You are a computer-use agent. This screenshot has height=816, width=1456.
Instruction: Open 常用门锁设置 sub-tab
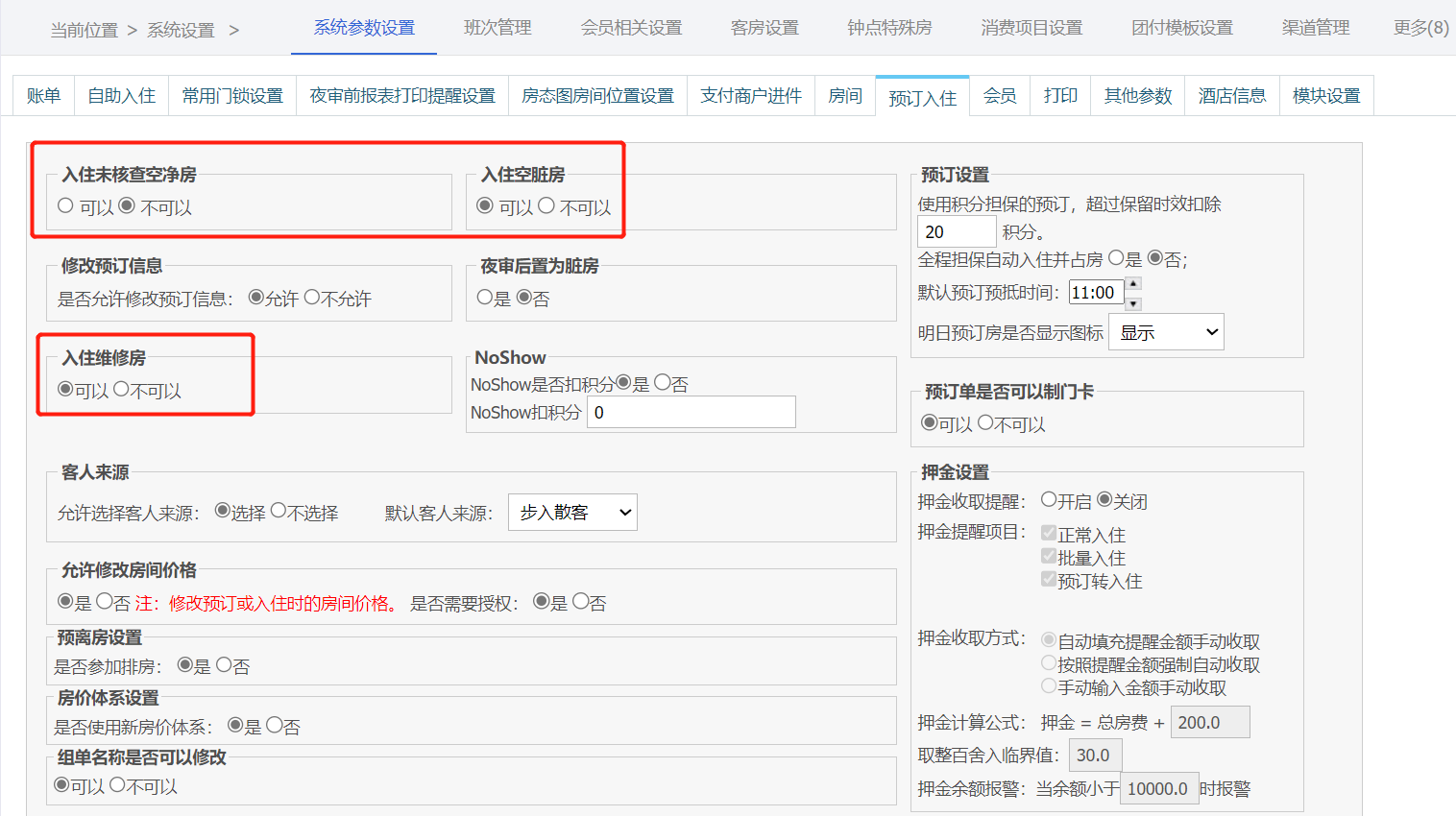point(232,96)
